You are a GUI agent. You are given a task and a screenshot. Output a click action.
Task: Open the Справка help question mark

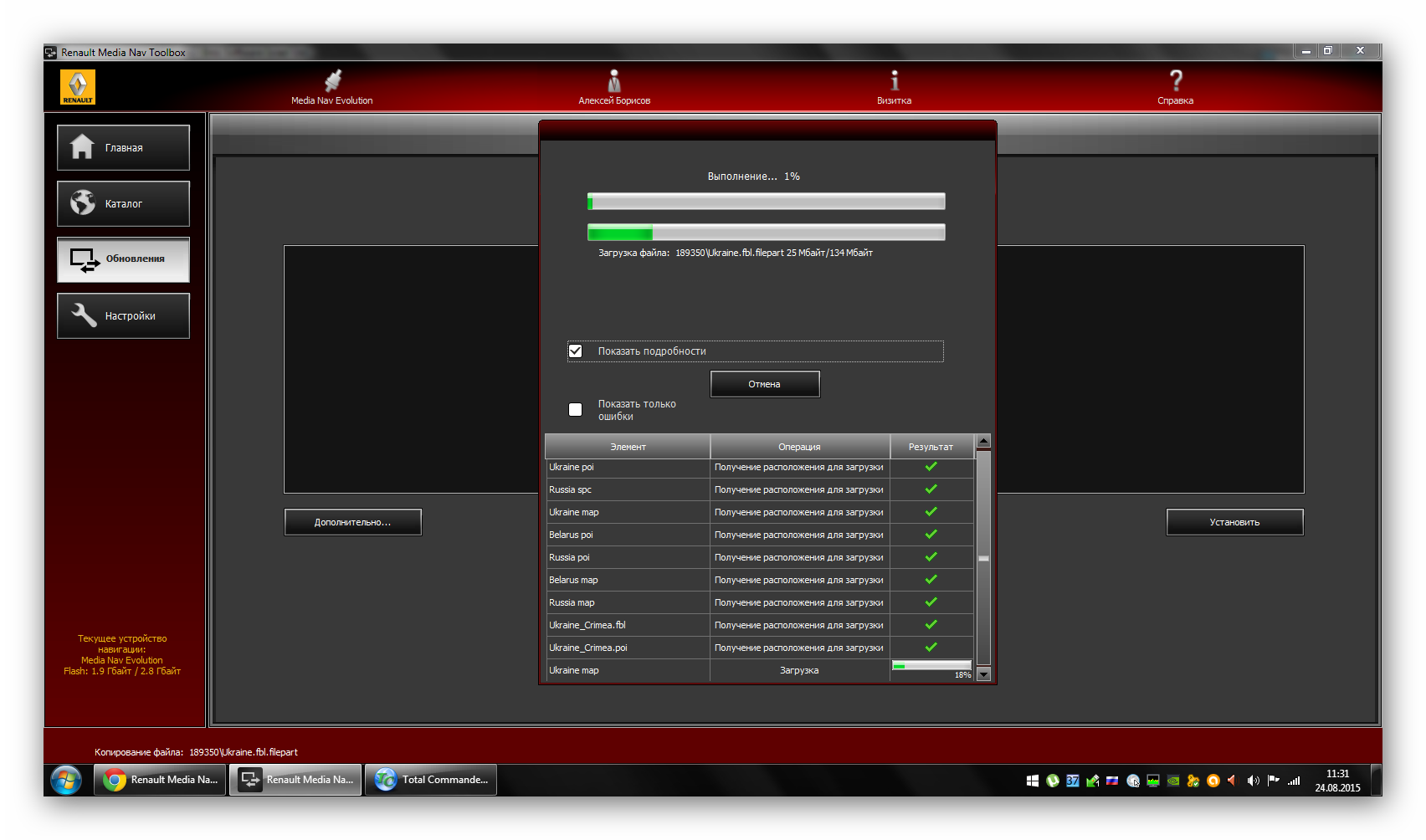tap(1175, 81)
